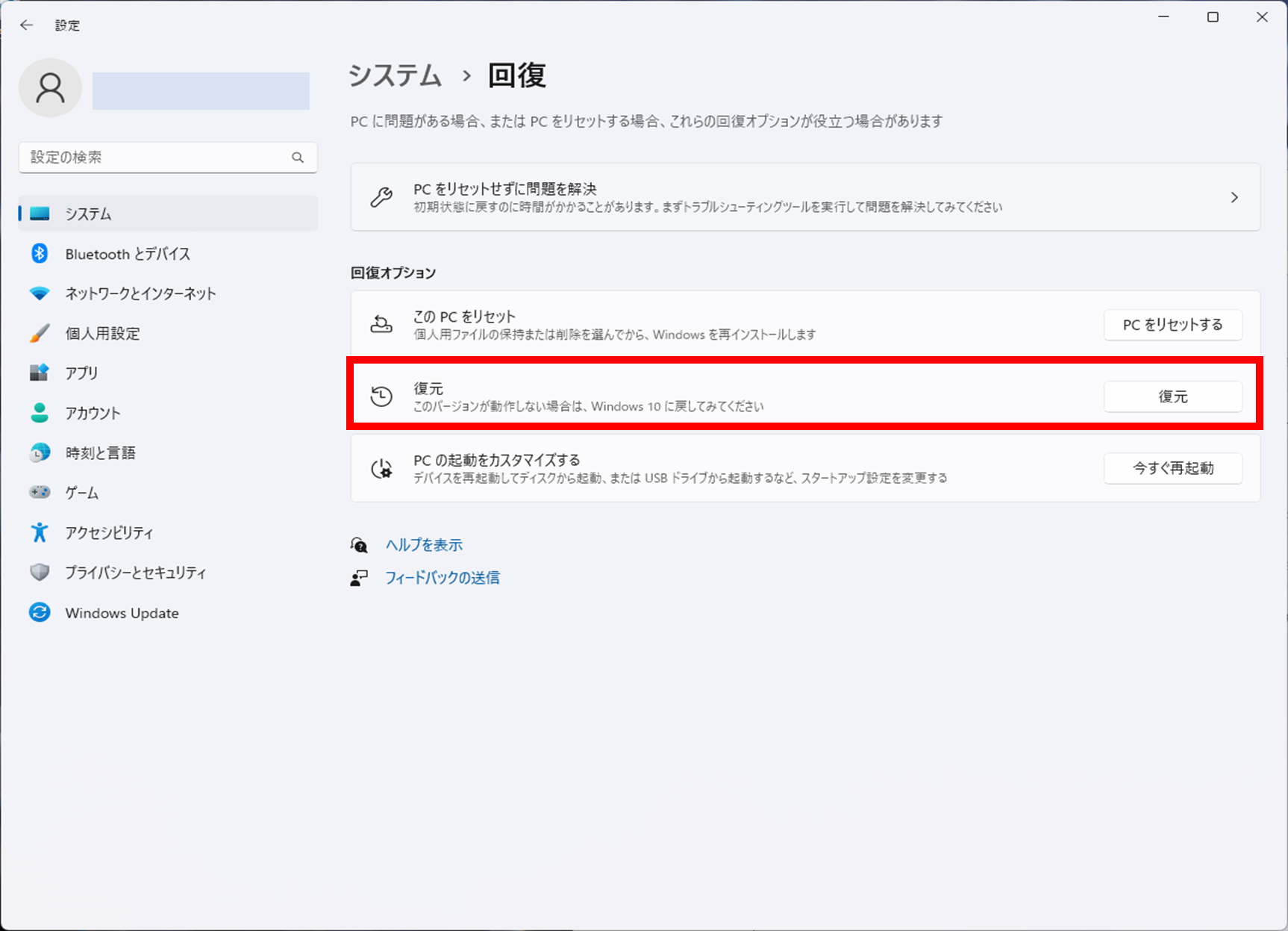Image resolution: width=1288 pixels, height=931 pixels.
Task: Click the アカウント person icon
Action: [40, 413]
